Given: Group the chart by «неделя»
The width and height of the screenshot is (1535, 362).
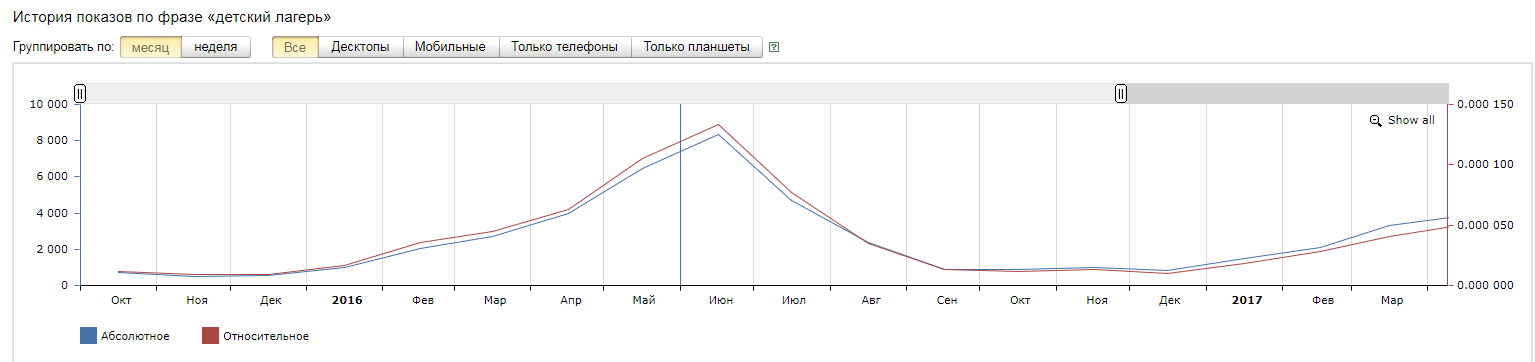Looking at the screenshot, I should [x=216, y=47].
